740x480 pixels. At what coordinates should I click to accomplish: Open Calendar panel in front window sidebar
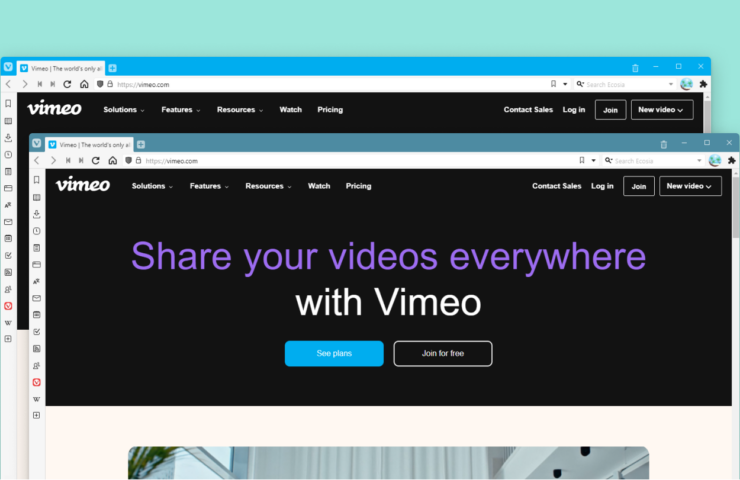(x=37, y=315)
